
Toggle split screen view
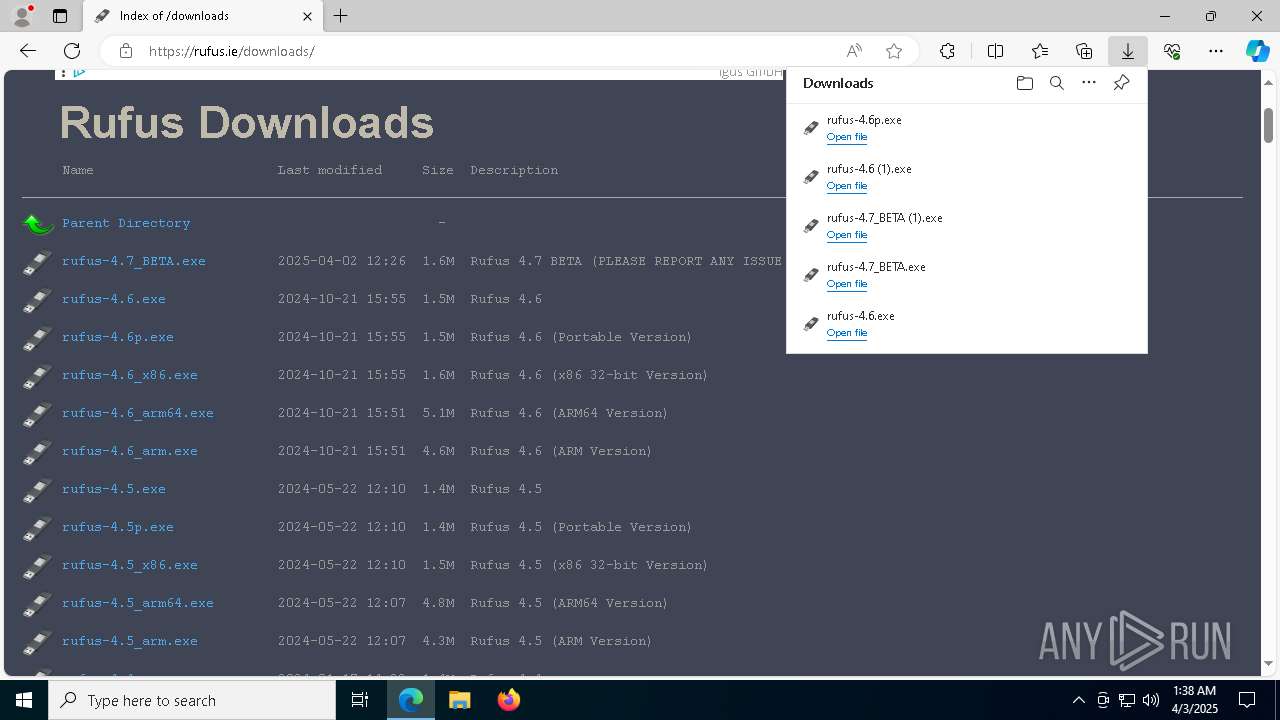coord(996,51)
